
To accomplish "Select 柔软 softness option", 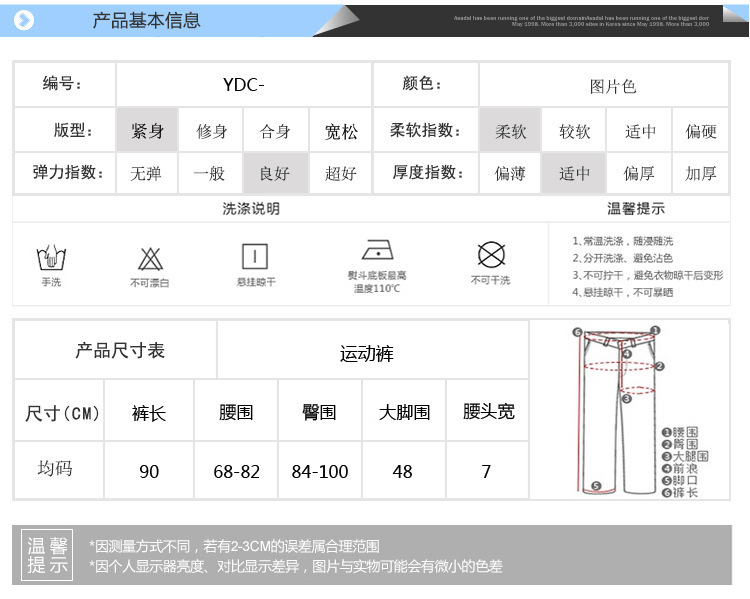I will [511, 131].
